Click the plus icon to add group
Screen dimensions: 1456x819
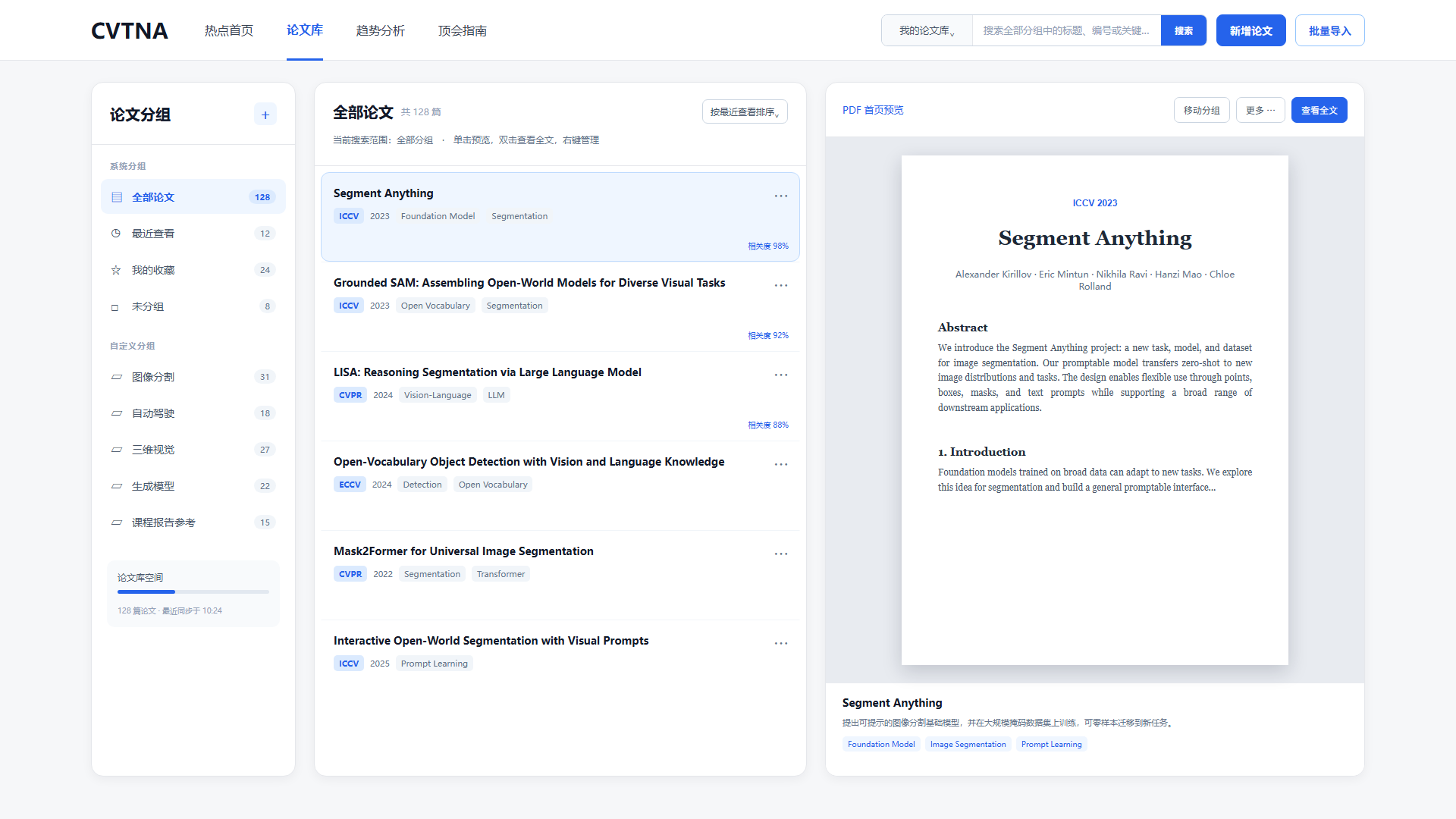pyautogui.click(x=265, y=115)
